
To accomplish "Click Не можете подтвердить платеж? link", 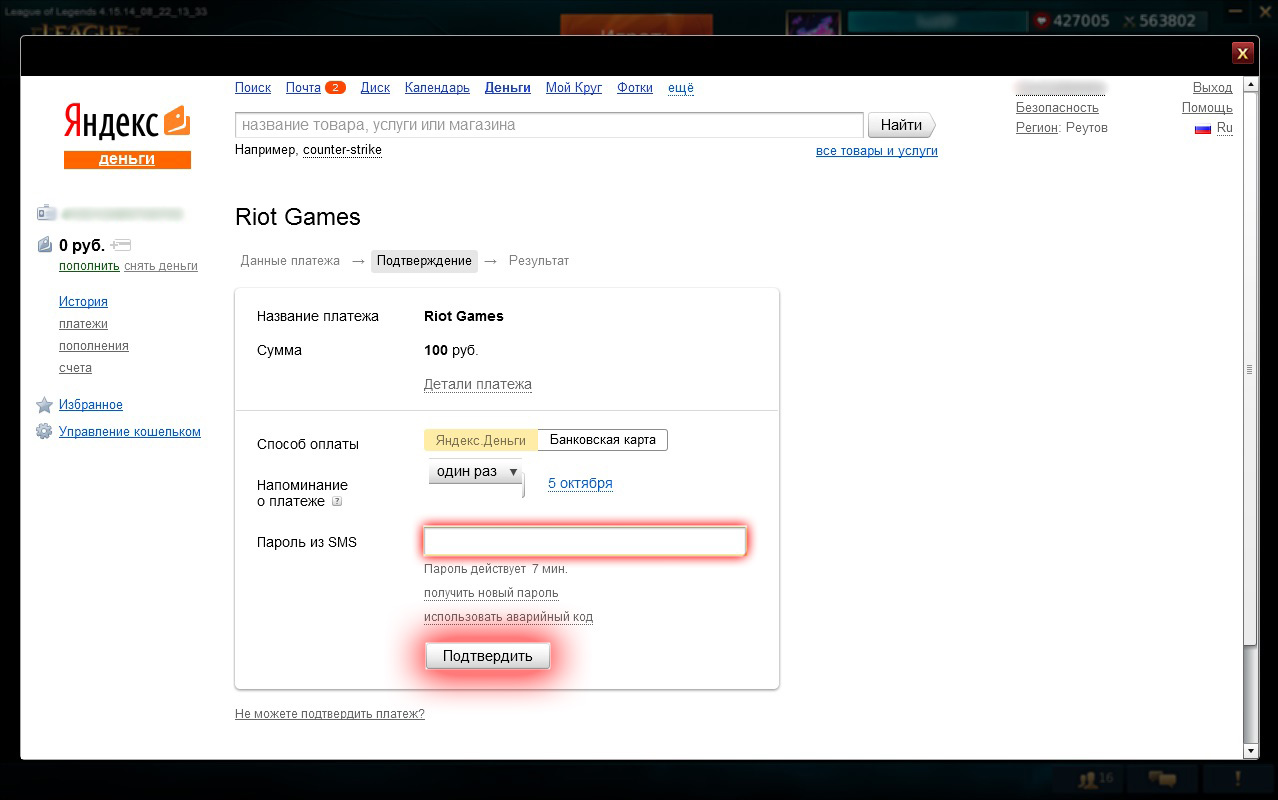I will [x=330, y=714].
